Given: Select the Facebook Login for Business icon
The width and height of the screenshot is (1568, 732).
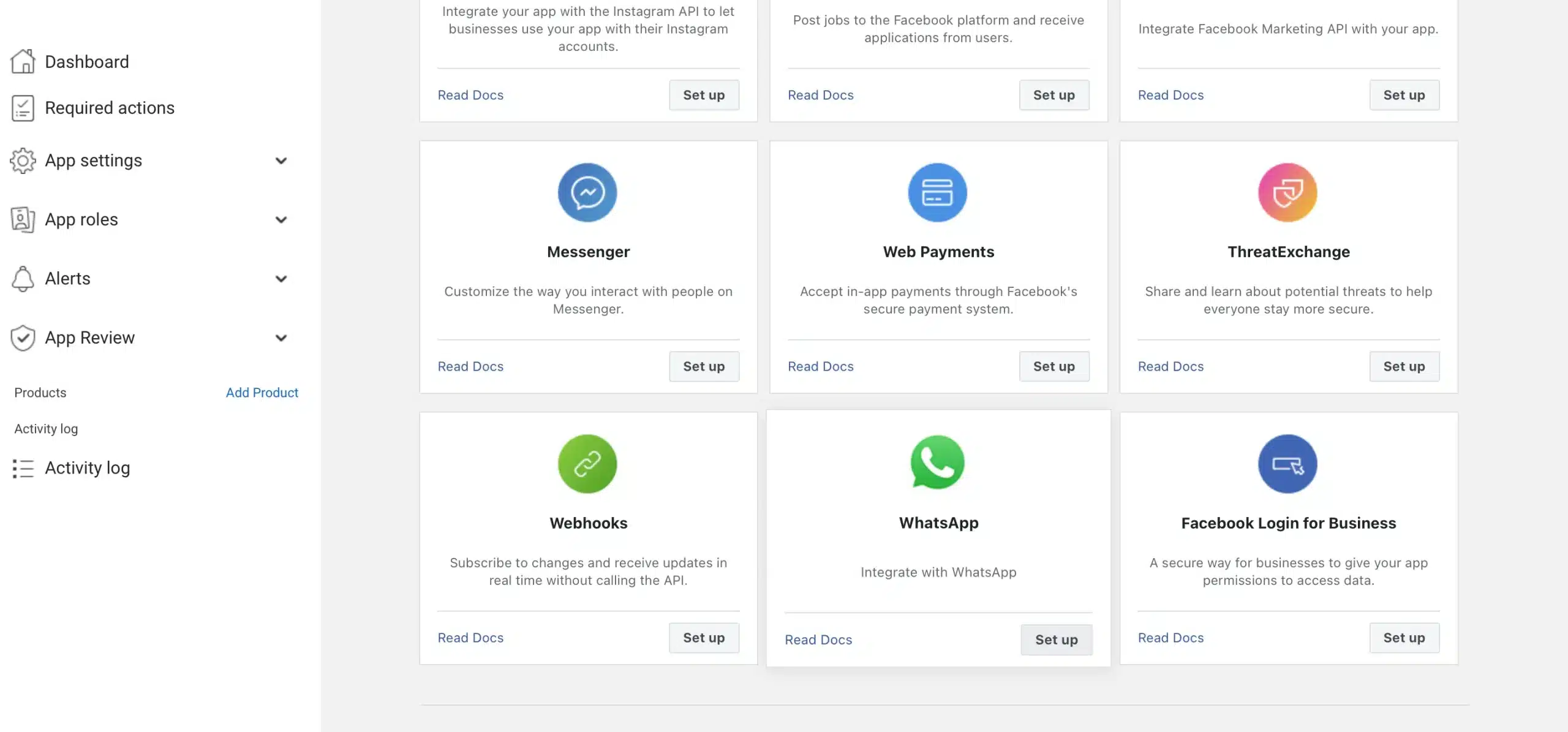Looking at the screenshot, I should [x=1287, y=464].
